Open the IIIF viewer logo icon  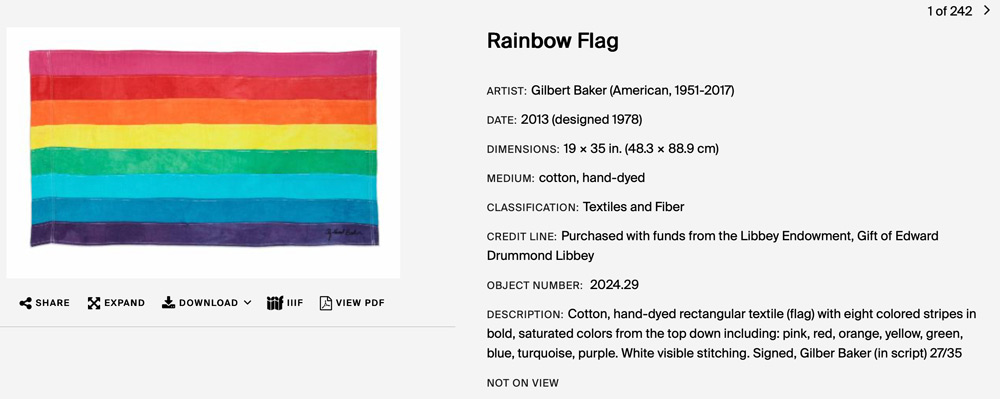[275, 303]
